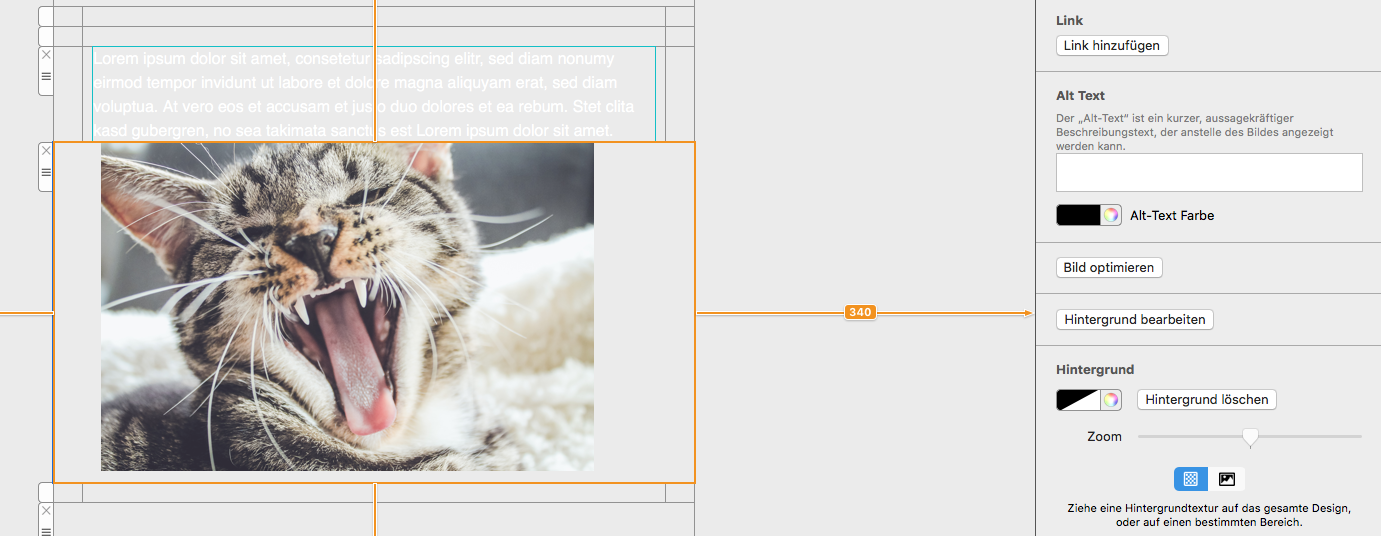Click the Link section heading

[1070, 21]
